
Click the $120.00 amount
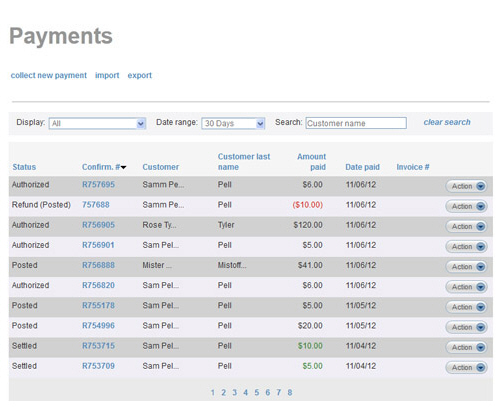[308, 225]
